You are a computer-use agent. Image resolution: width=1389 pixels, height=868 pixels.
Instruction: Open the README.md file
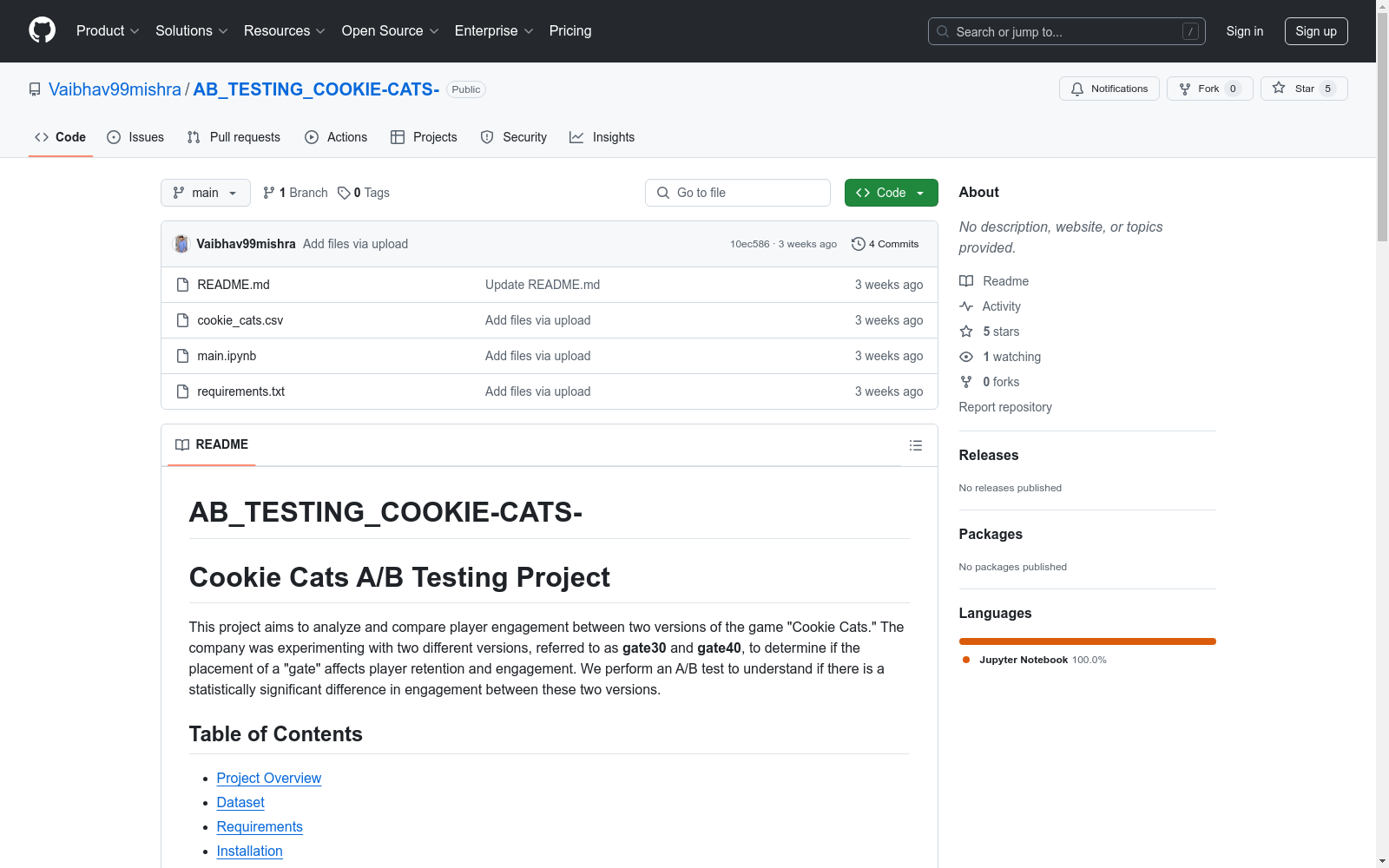click(234, 285)
